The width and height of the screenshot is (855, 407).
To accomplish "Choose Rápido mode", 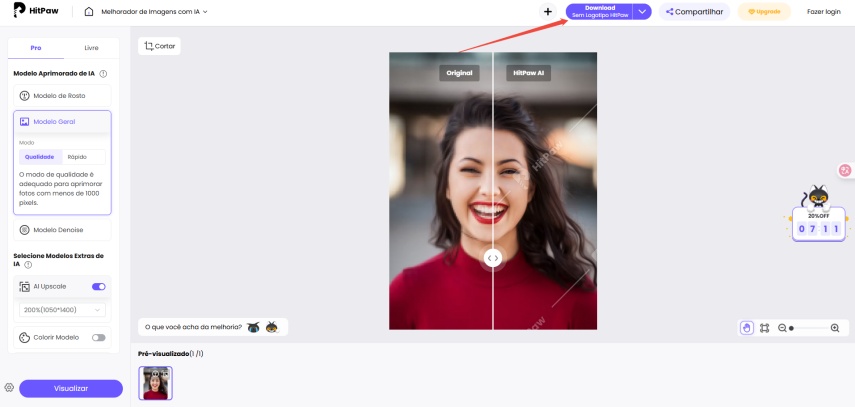I will click(x=77, y=157).
